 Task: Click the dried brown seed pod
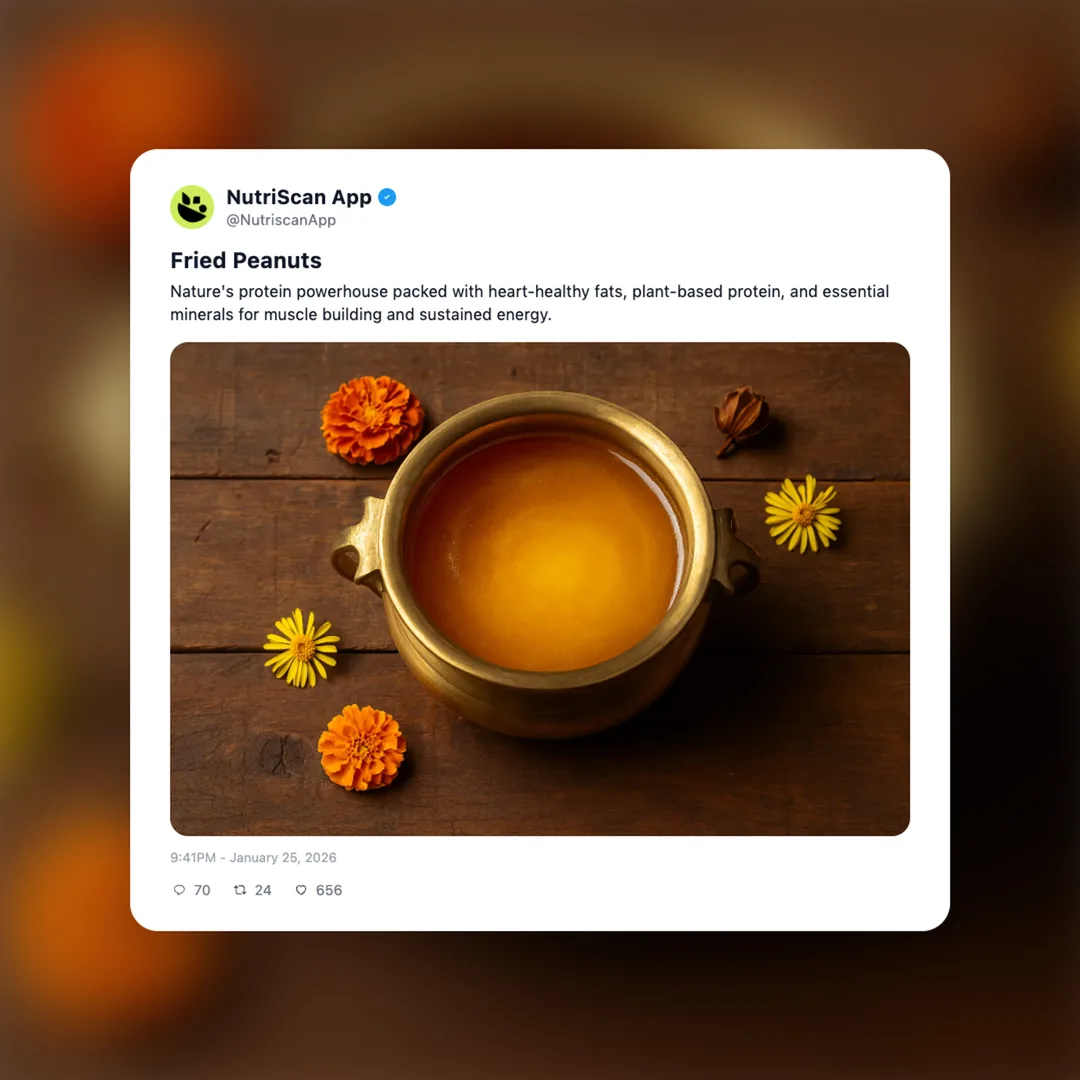(x=740, y=420)
